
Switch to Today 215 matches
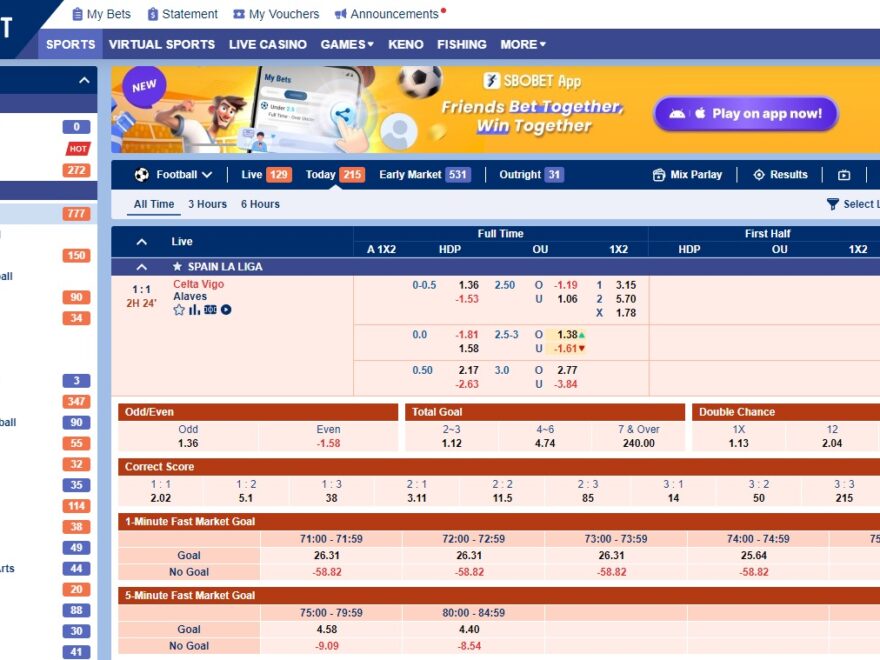[335, 175]
